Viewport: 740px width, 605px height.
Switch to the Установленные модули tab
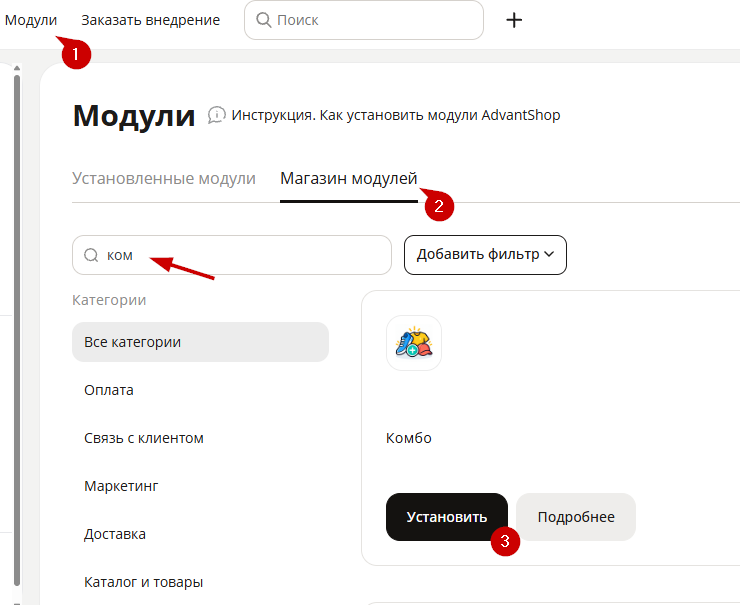point(164,178)
